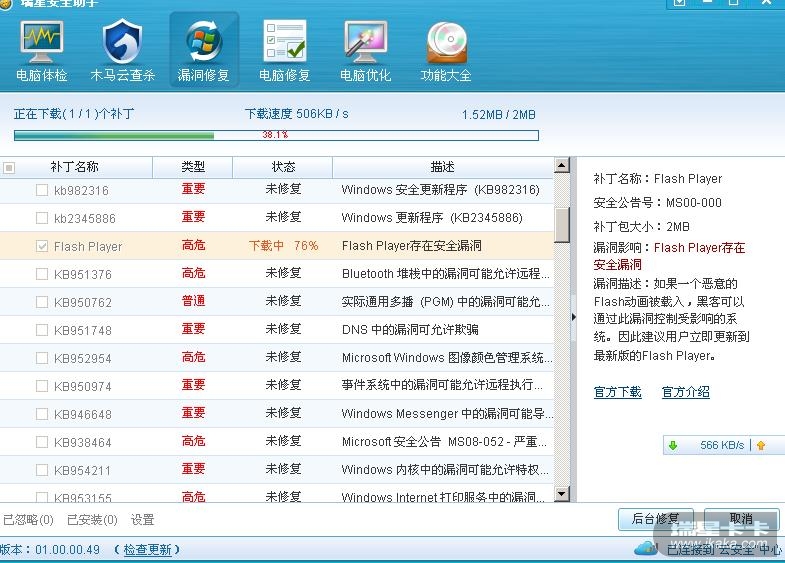Switch to the 电脑修复 tab label
The image size is (785, 563).
[284, 76]
